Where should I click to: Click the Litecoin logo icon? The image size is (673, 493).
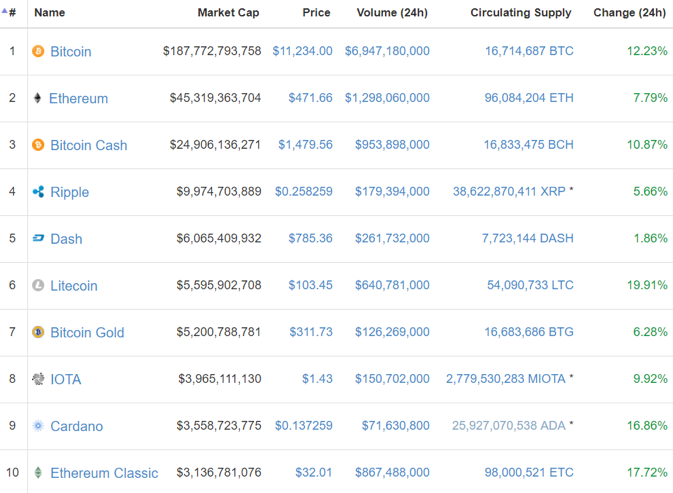click(x=38, y=285)
